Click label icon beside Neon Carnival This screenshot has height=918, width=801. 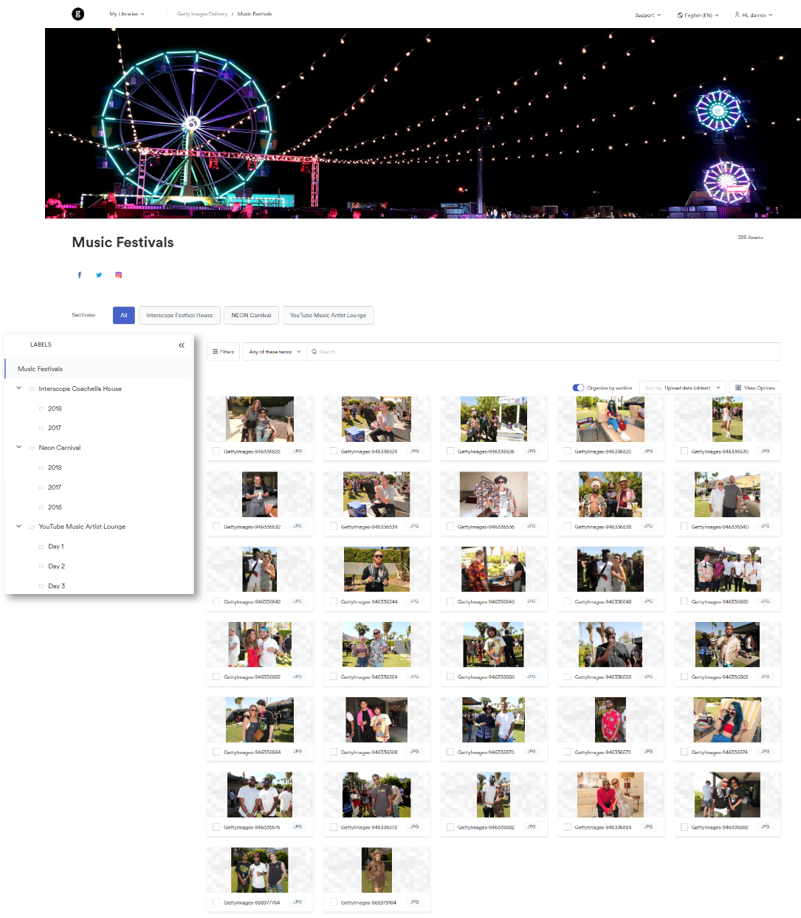point(32,448)
